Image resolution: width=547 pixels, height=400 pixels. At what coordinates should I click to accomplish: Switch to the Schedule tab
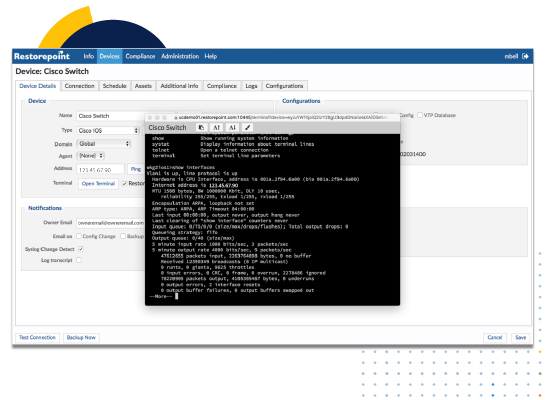114,86
